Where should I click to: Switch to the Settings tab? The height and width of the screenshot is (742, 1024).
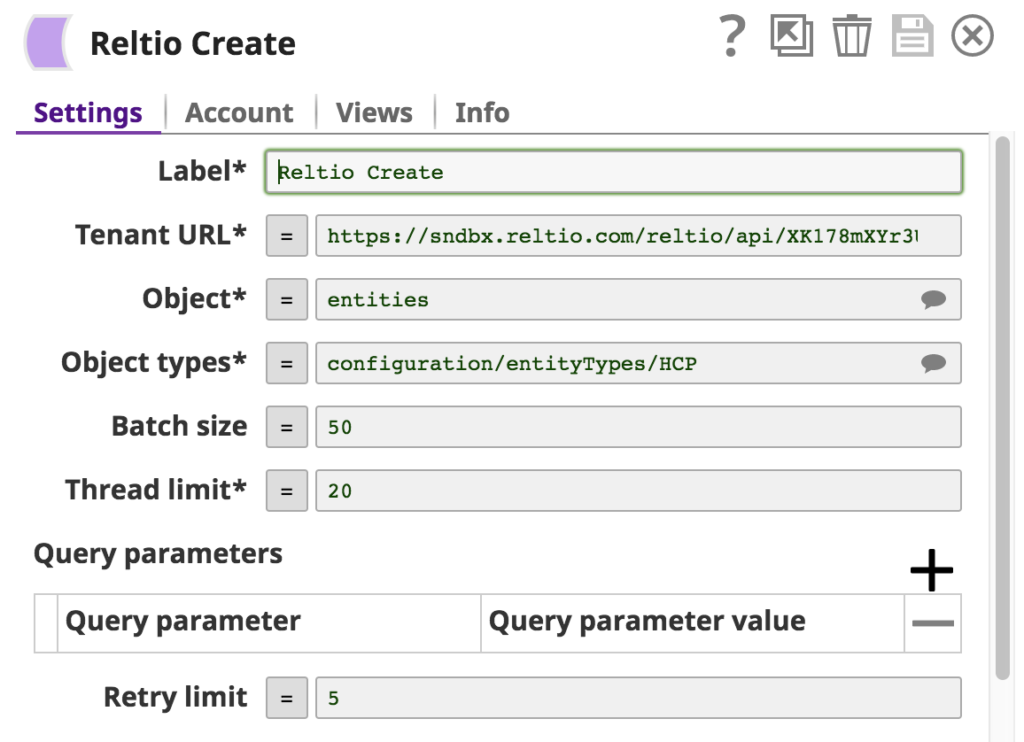tap(88, 113)
